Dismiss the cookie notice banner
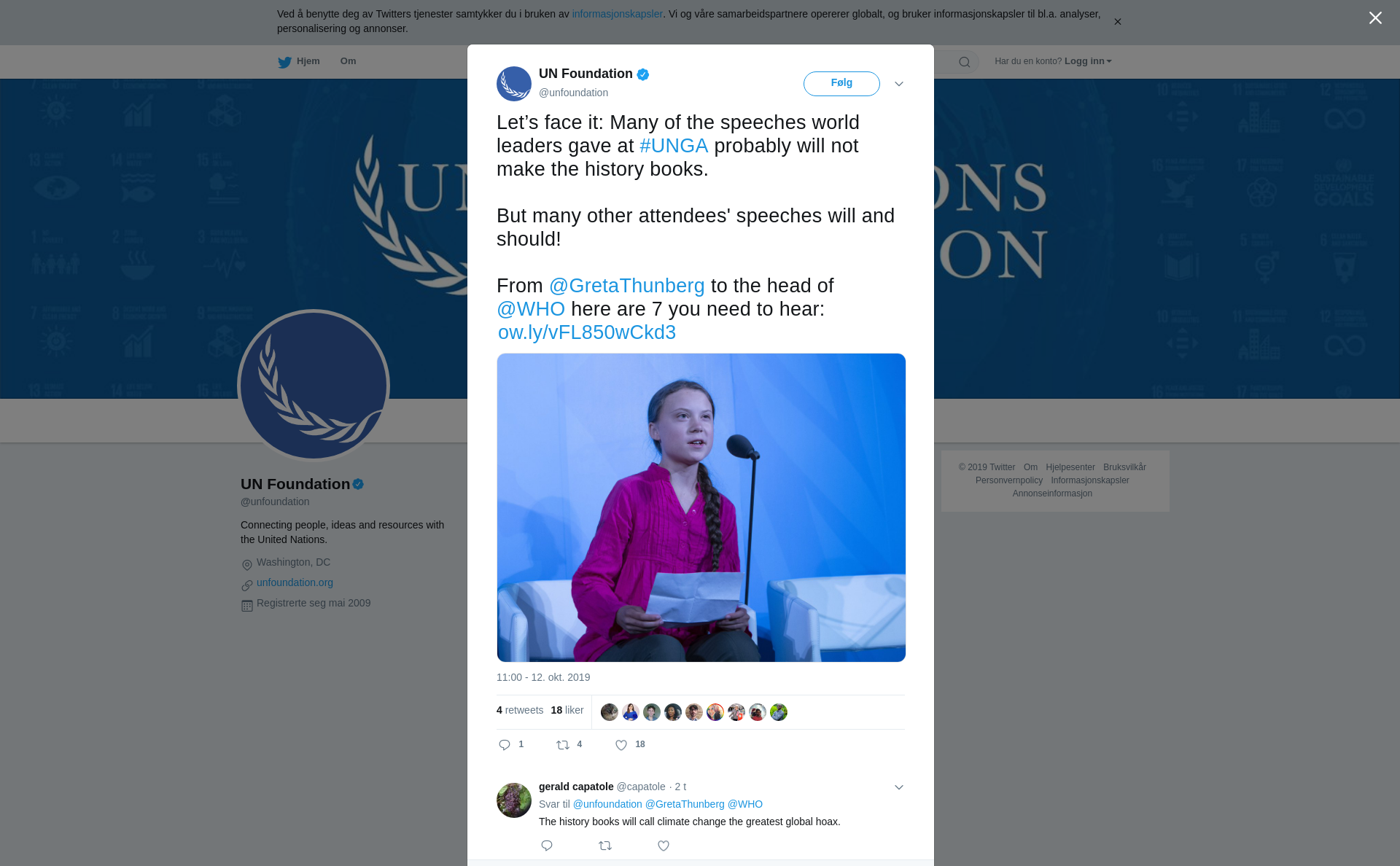The width and height of the screenshot is (1400, 866). coord(1117,22)
